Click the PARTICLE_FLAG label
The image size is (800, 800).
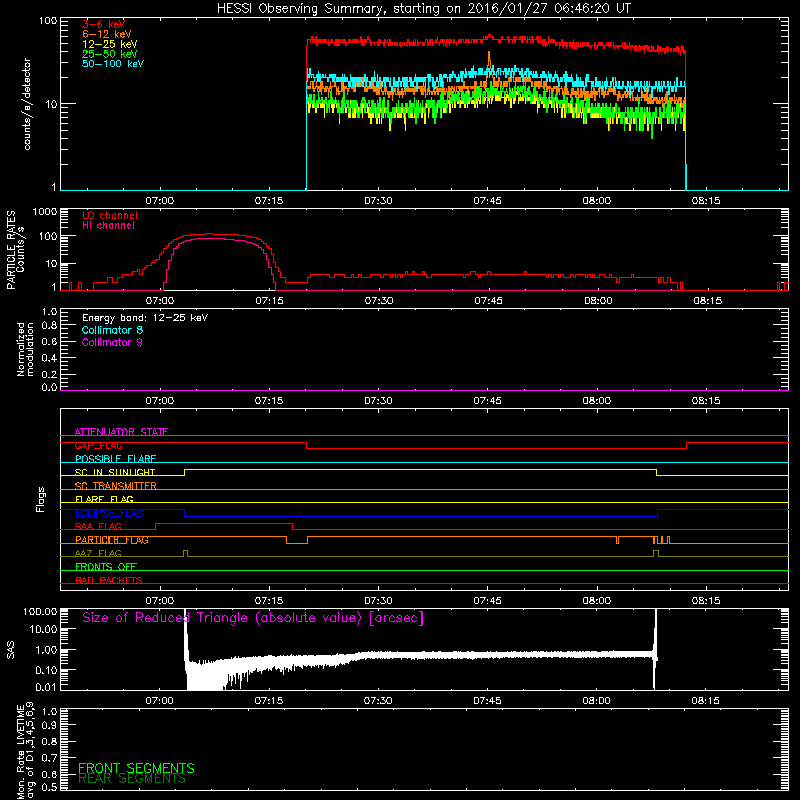pos(112,540)
